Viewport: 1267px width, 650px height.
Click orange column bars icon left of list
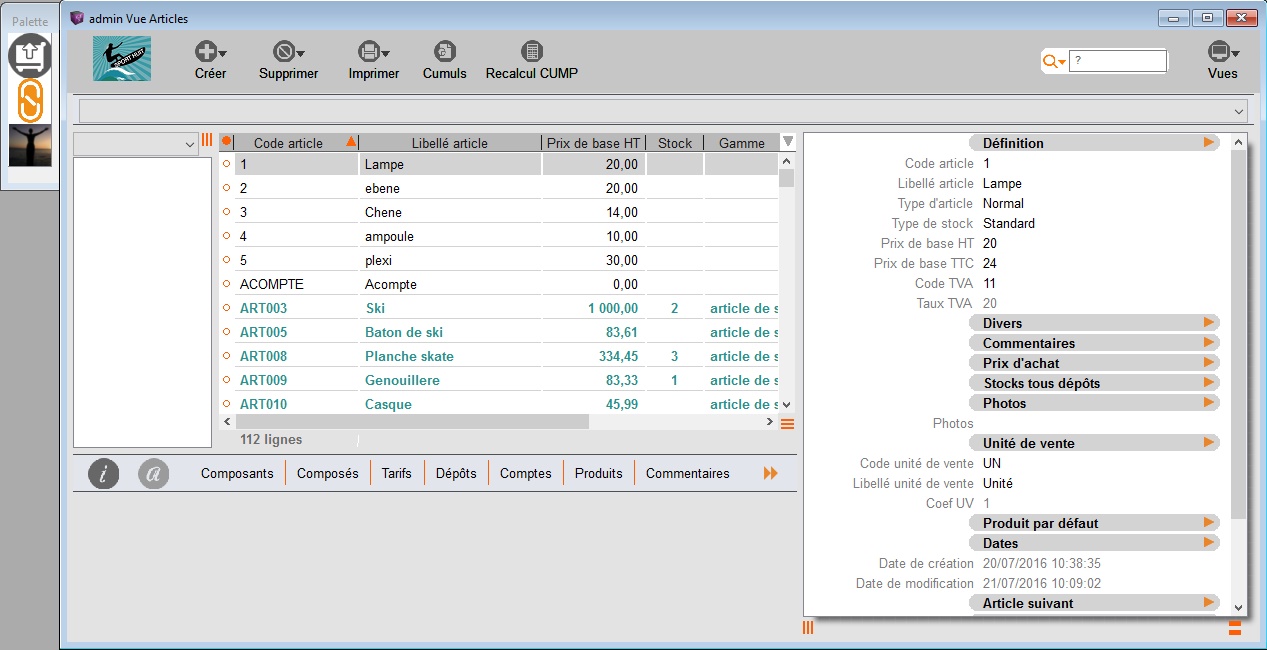[x=207, y=140]
